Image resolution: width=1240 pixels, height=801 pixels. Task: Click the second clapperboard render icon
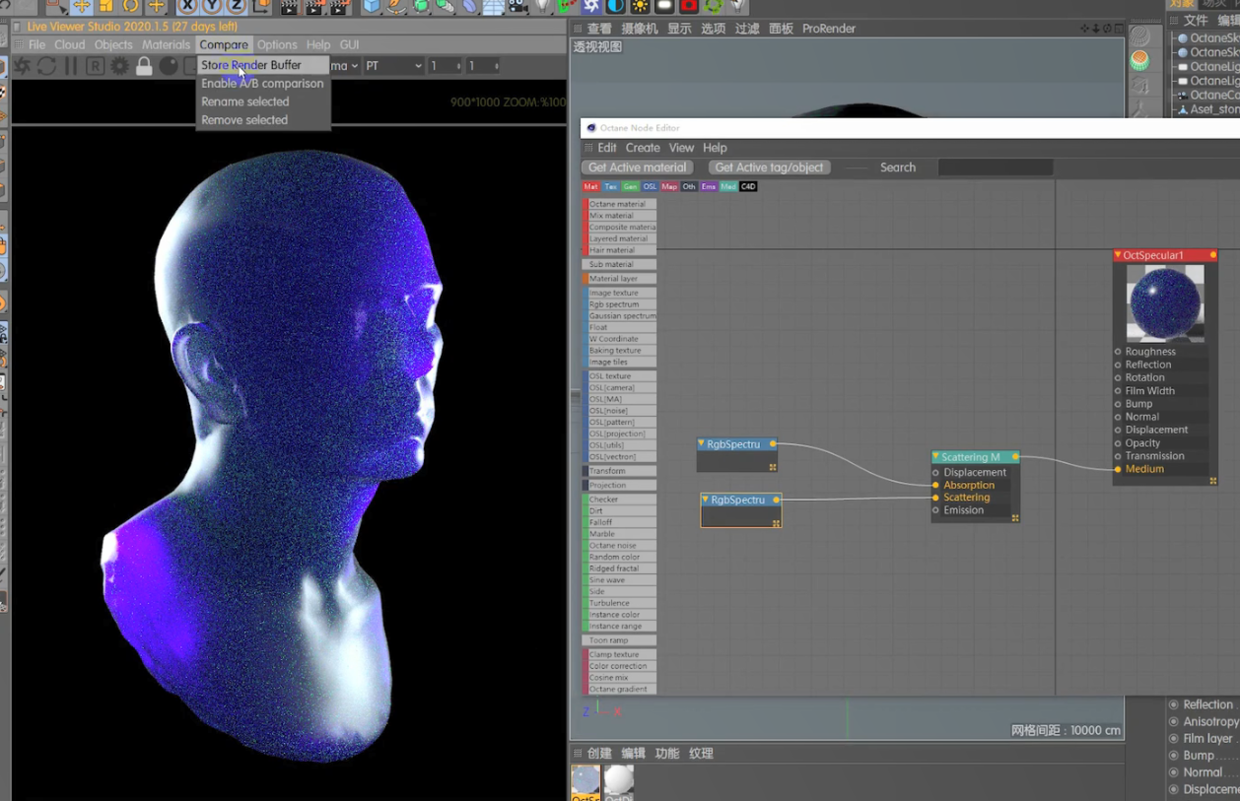(314, 6)
